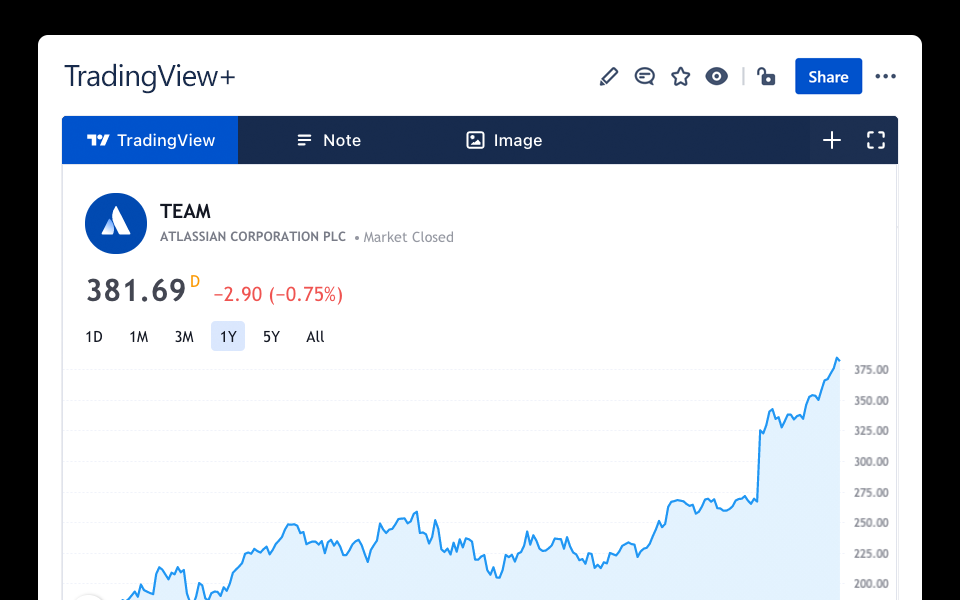Click the 381.69 stock price
Viewport: 960px width, 600px height.
coord(136,291)
